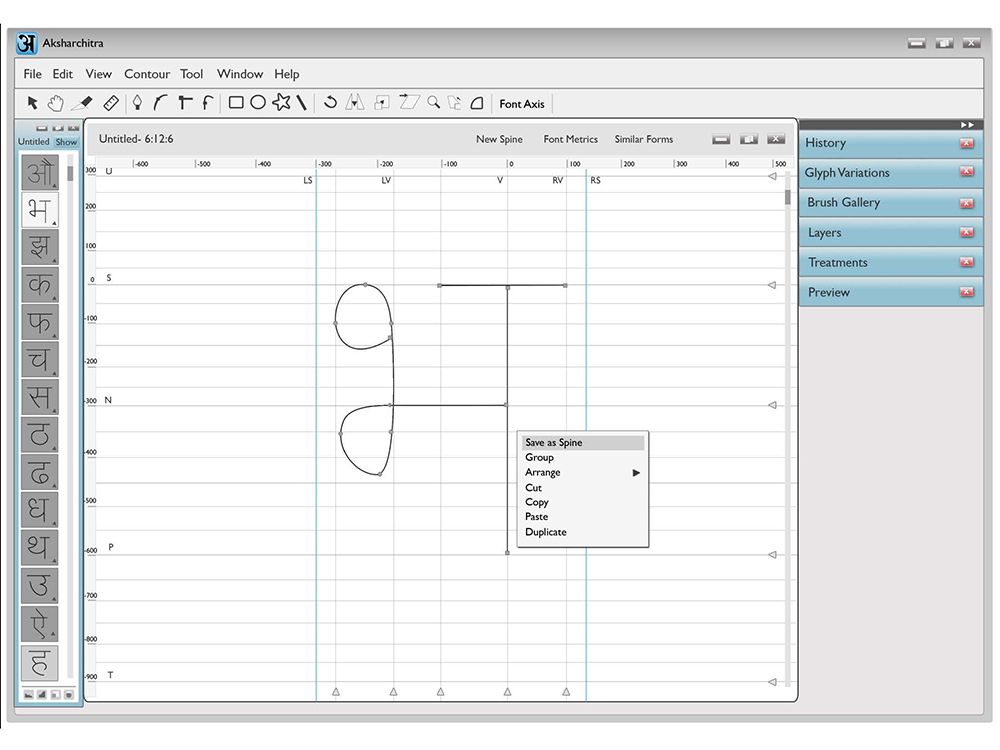Close the History panel
The height and width of the screenshot is (750, 1000).
click(x=967, y=143)
